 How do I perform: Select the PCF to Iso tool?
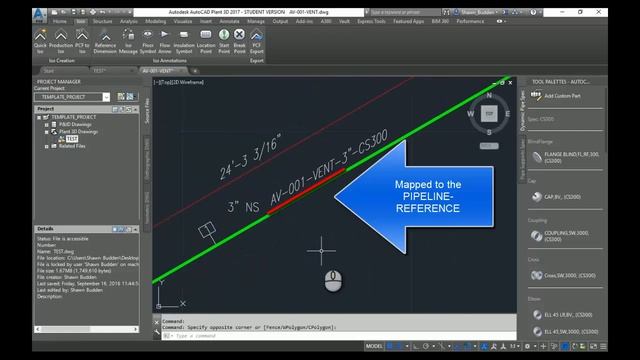point(82,41)
